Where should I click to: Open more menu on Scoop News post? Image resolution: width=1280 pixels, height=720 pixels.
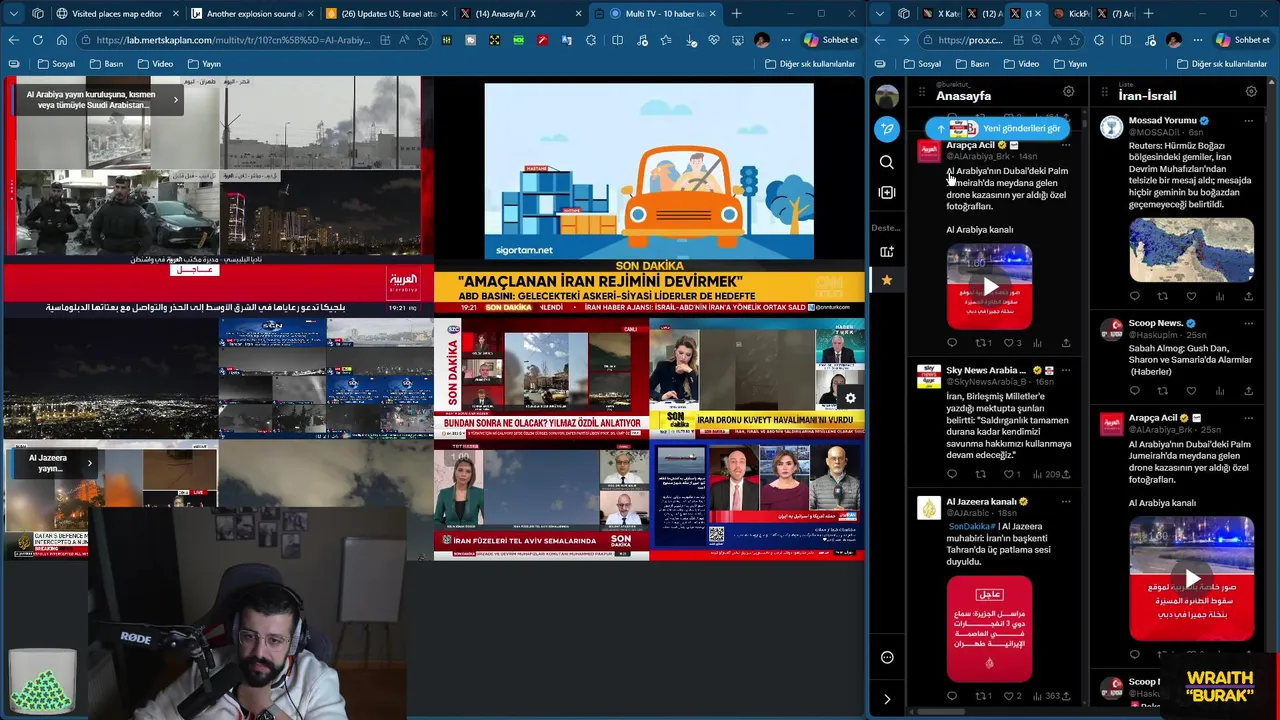coord(1249,323)
